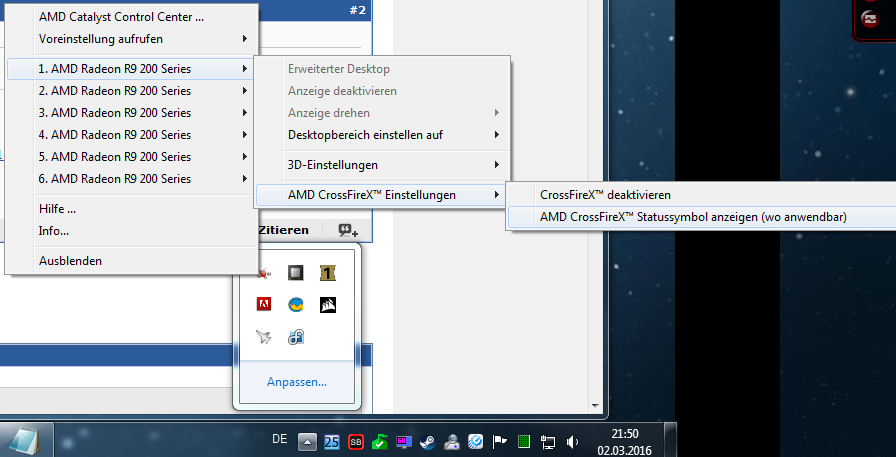Click the partially hidden red tray icon

[x=265, y=273]
